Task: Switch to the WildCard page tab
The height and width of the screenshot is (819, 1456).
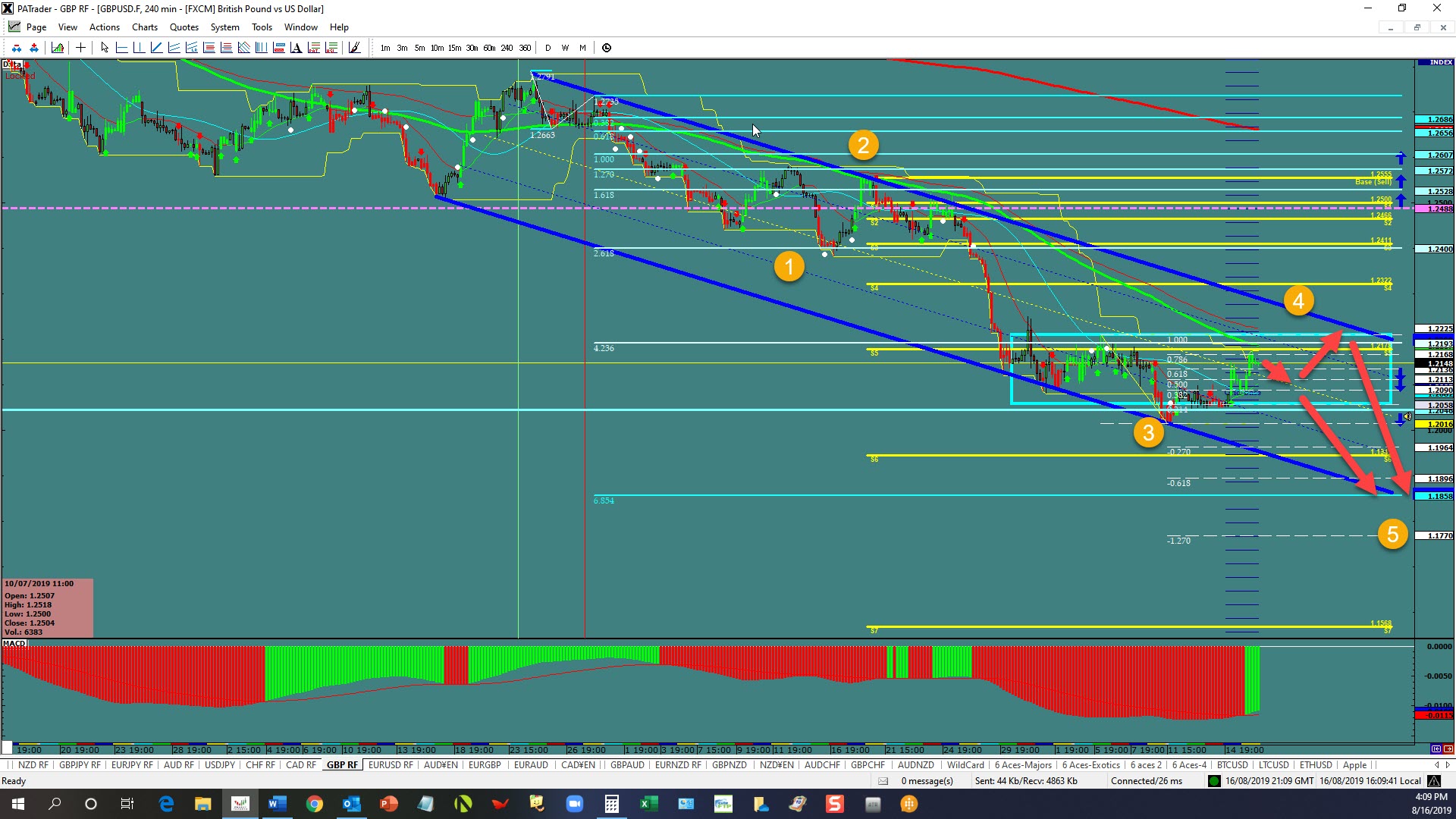Action: [x=965, y=765]
